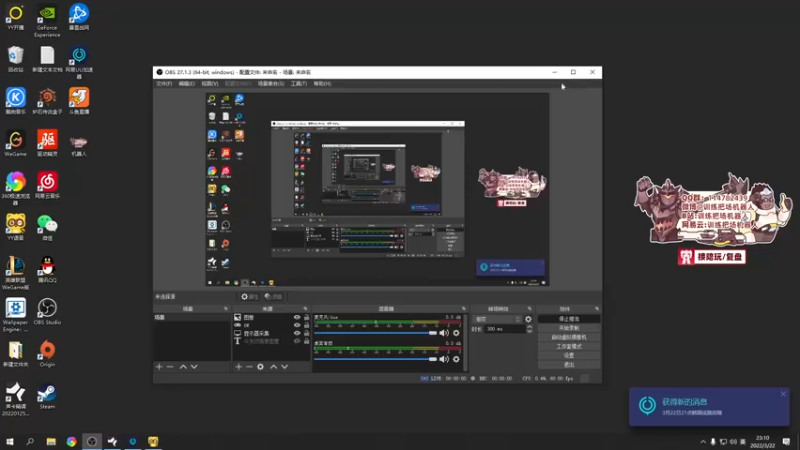The height and width of the screenshot is (450, 800).
Task: Open the Tools menu in OBS
Action: (x=299, y=84)
